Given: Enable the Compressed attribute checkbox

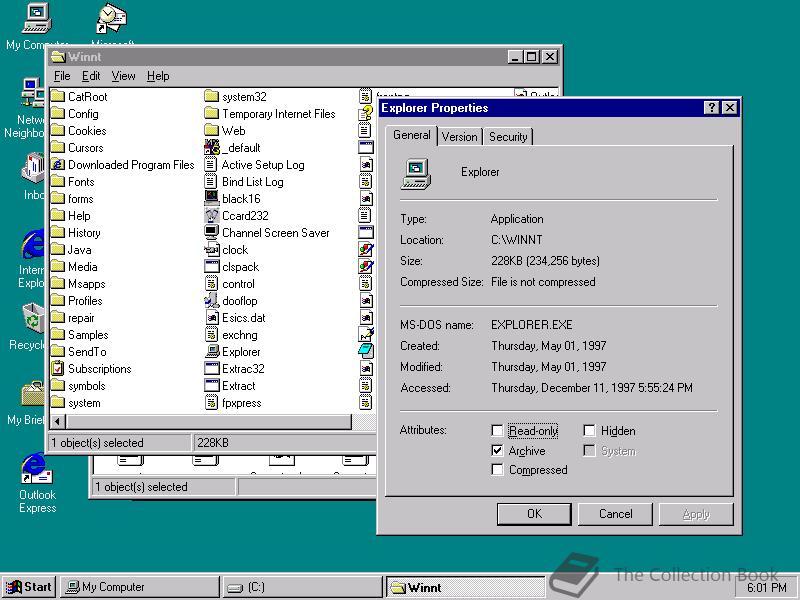Looking at the screenshot, I should tap(497, 469).
